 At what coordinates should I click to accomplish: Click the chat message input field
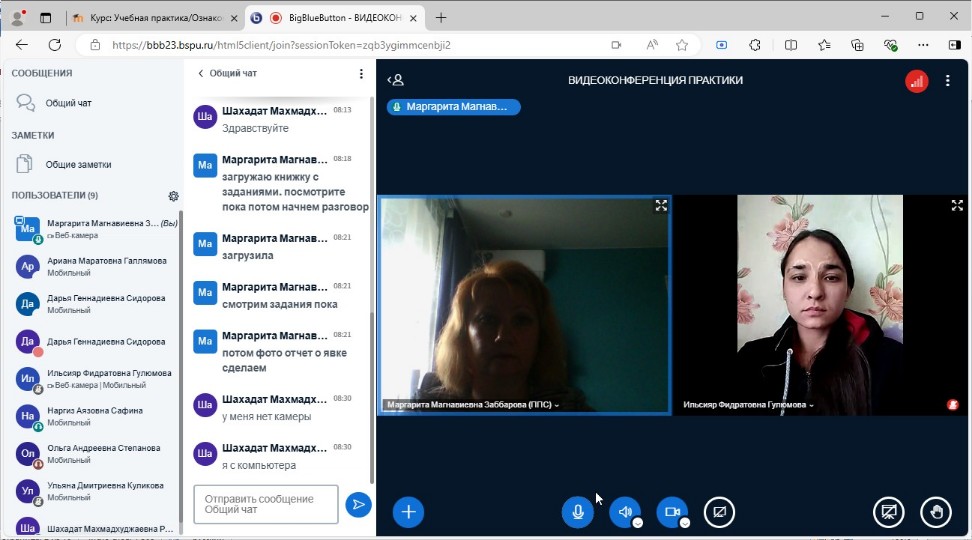[x=266, y=504]
